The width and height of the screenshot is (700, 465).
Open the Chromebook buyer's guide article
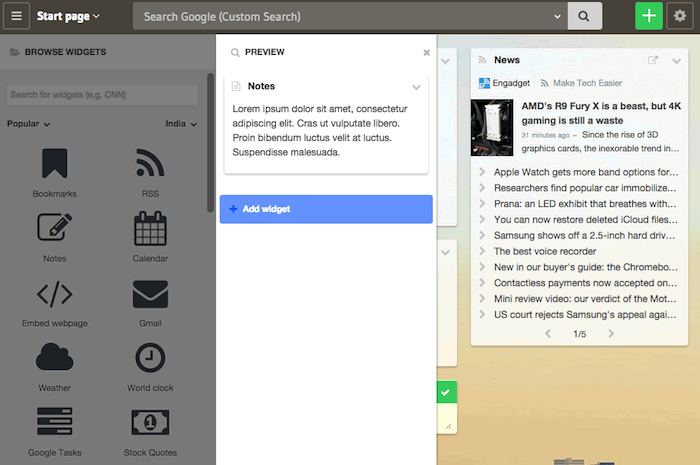(586, 267)
